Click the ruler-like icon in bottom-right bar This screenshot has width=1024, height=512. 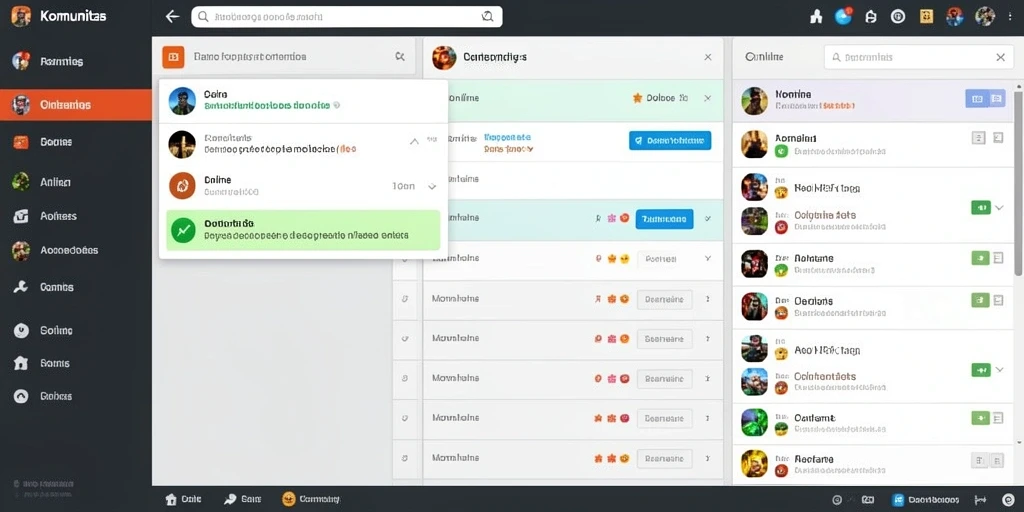tap(980, 500)
